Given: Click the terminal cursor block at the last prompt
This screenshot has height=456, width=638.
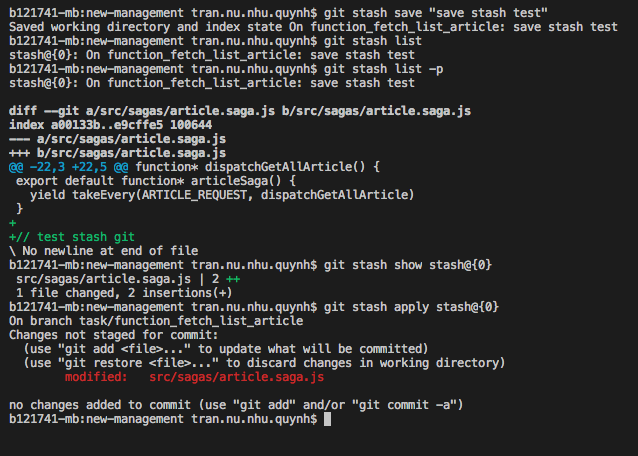Looking at the screenshot, I should click(x=327, y=420).
